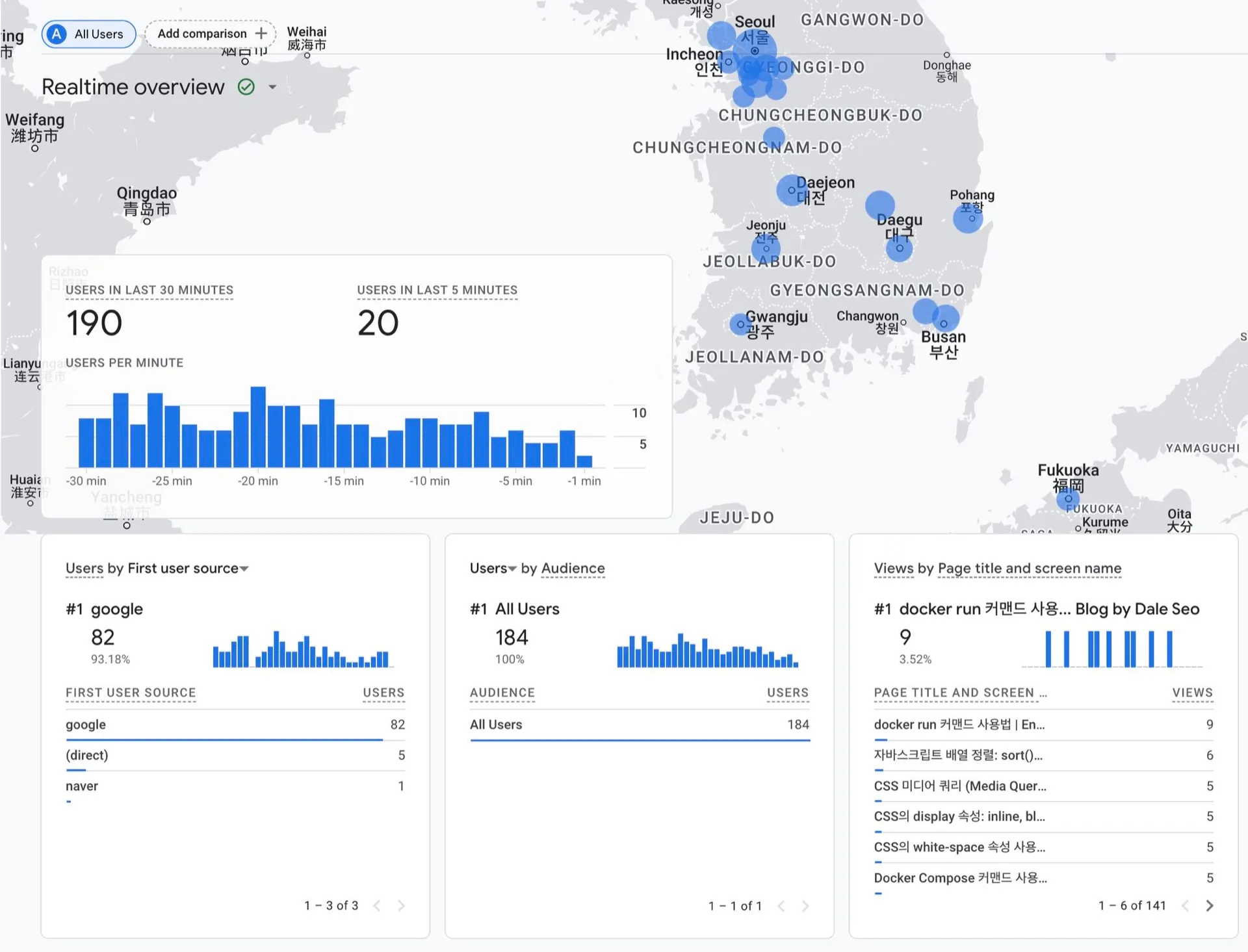The image size is (1248, 952).
Task: Click the plus icon in Add comparison
Action: (x=261, y=33)
